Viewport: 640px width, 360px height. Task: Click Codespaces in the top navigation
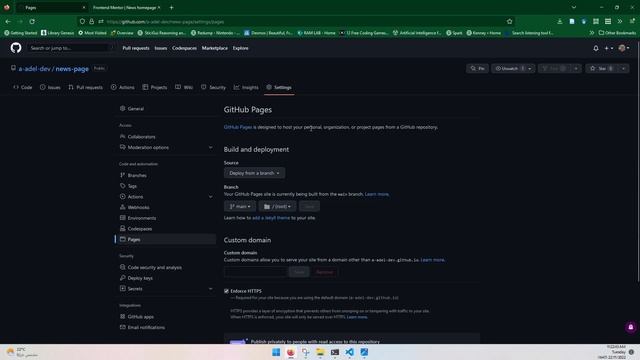[184, 48]
